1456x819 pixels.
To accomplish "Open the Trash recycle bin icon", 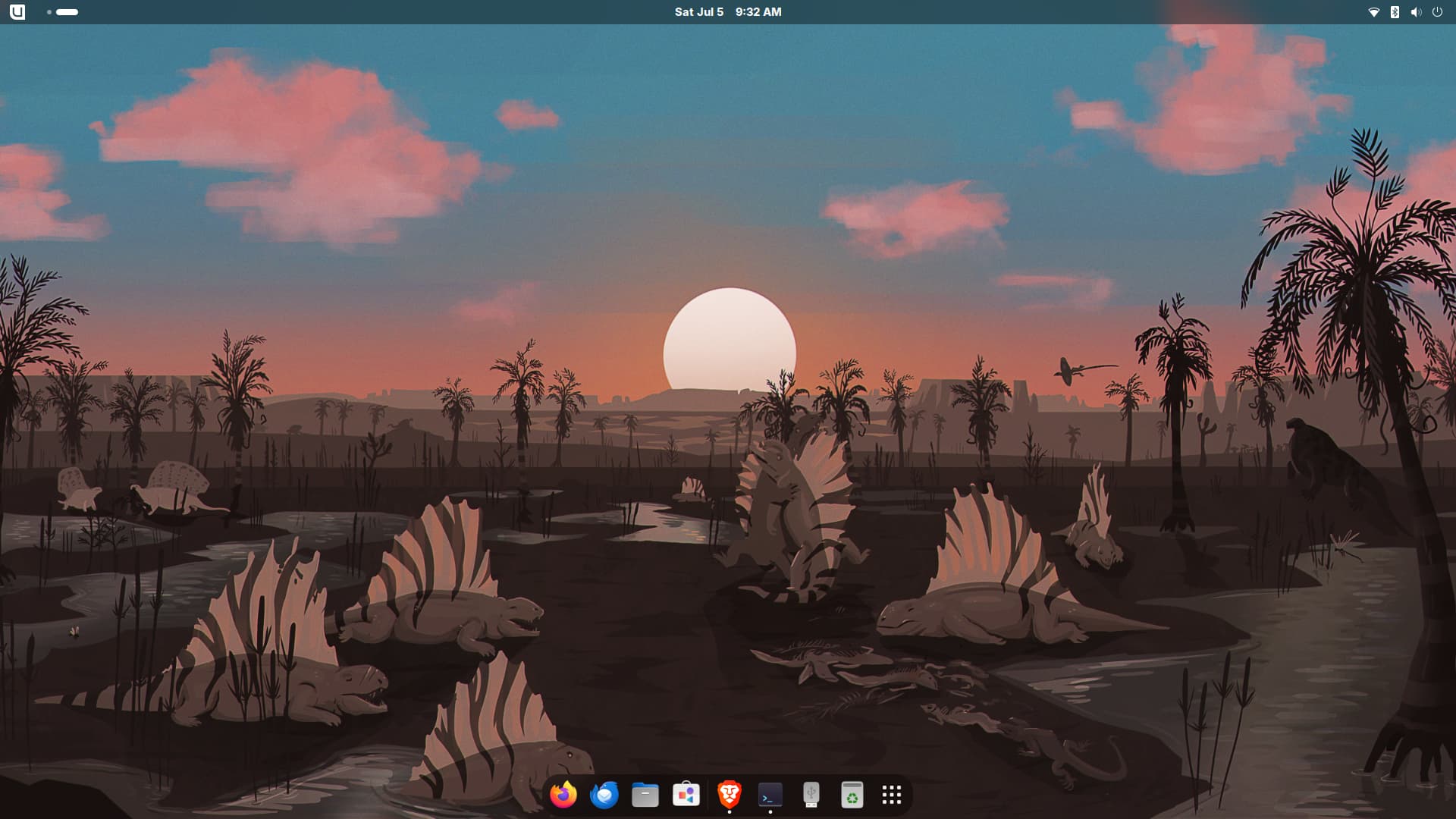I will pyautogui.click(x=852, y=795).
